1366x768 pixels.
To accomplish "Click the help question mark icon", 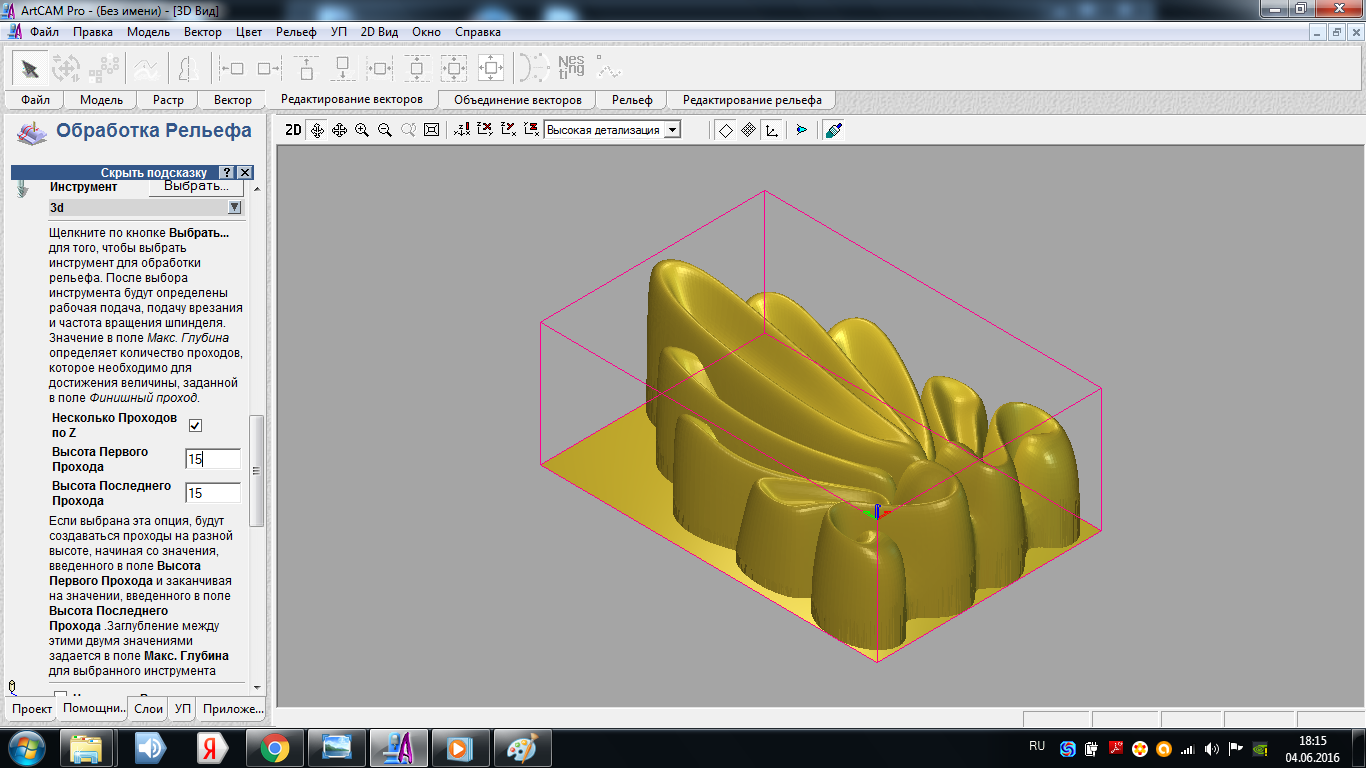I will click(x=227, y=173).
